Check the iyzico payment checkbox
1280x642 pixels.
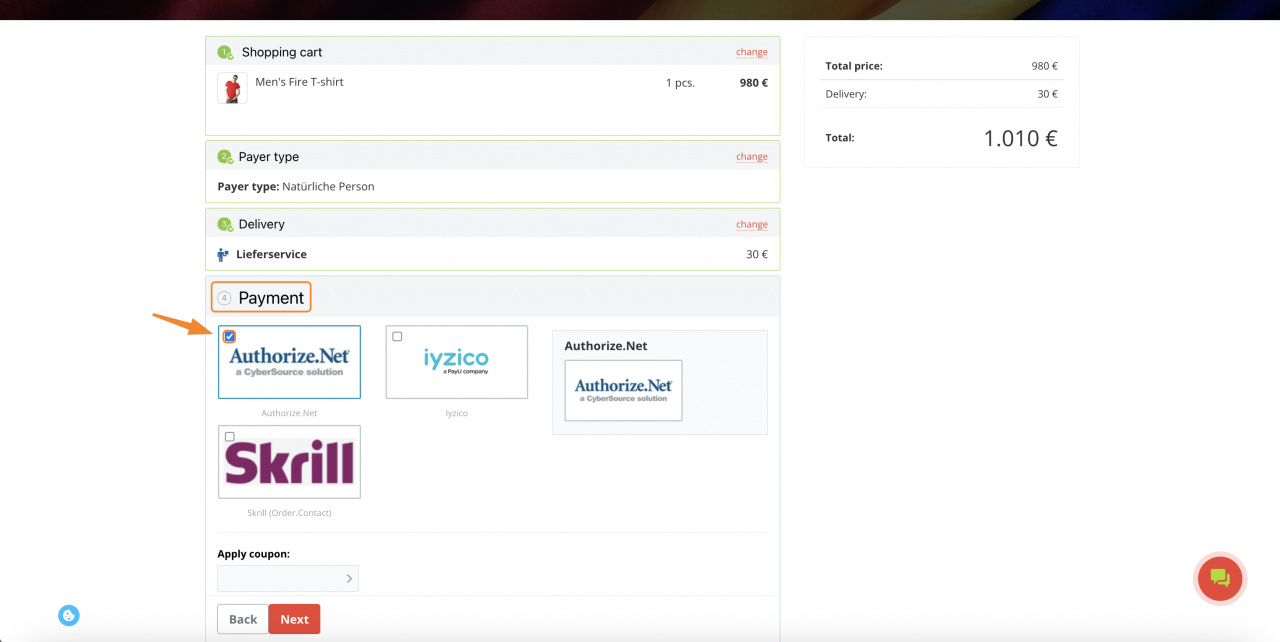396,336
